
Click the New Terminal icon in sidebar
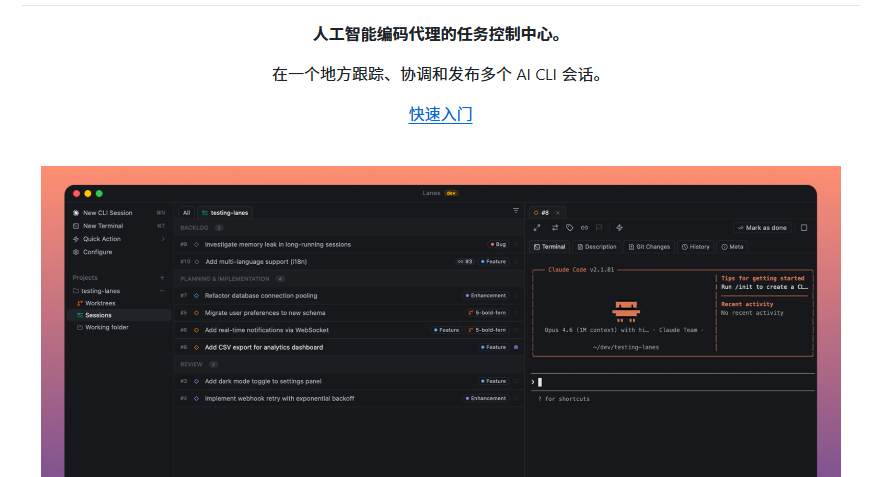tap(76, 226)
